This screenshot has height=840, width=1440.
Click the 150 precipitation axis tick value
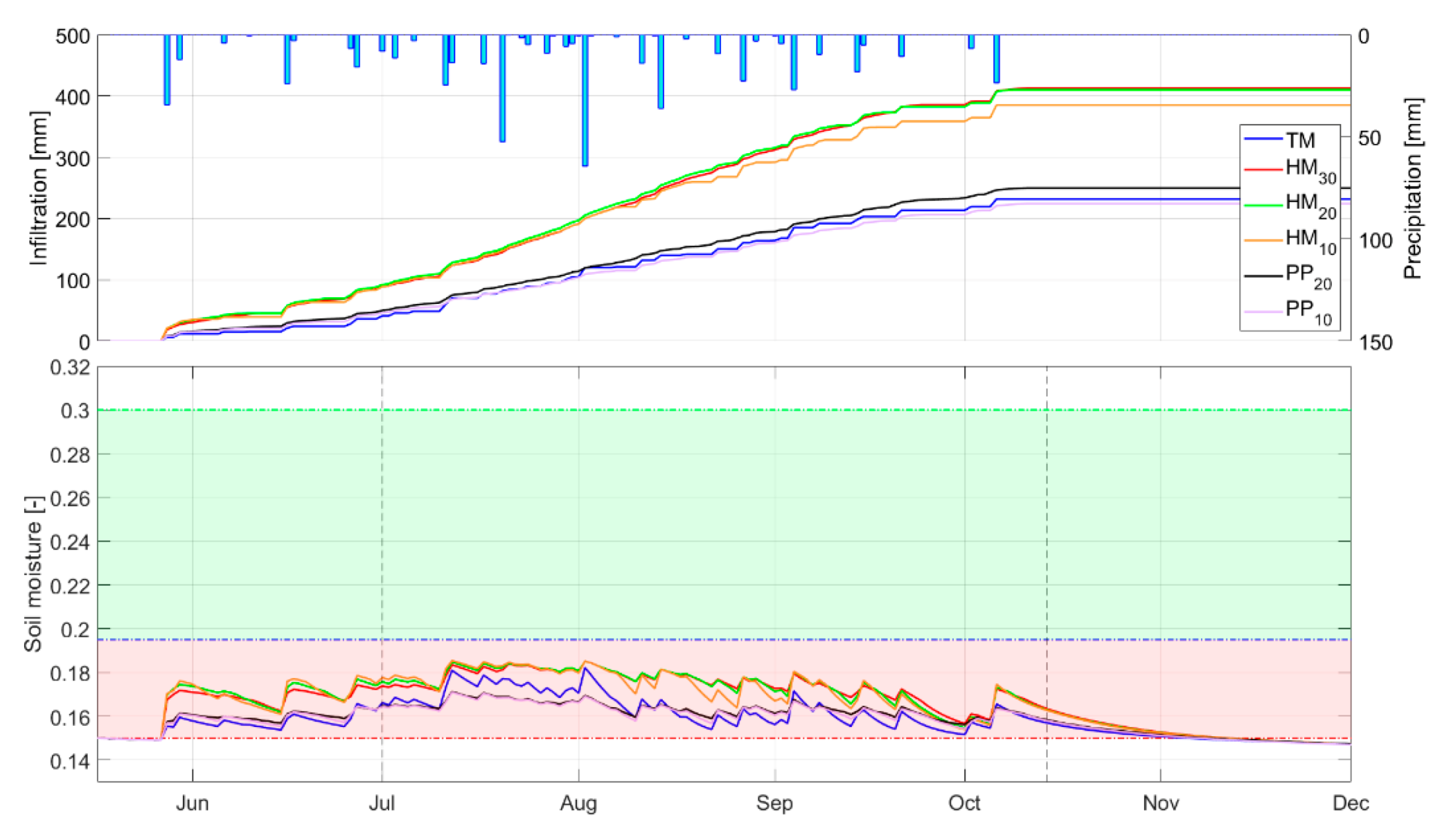1375,342
